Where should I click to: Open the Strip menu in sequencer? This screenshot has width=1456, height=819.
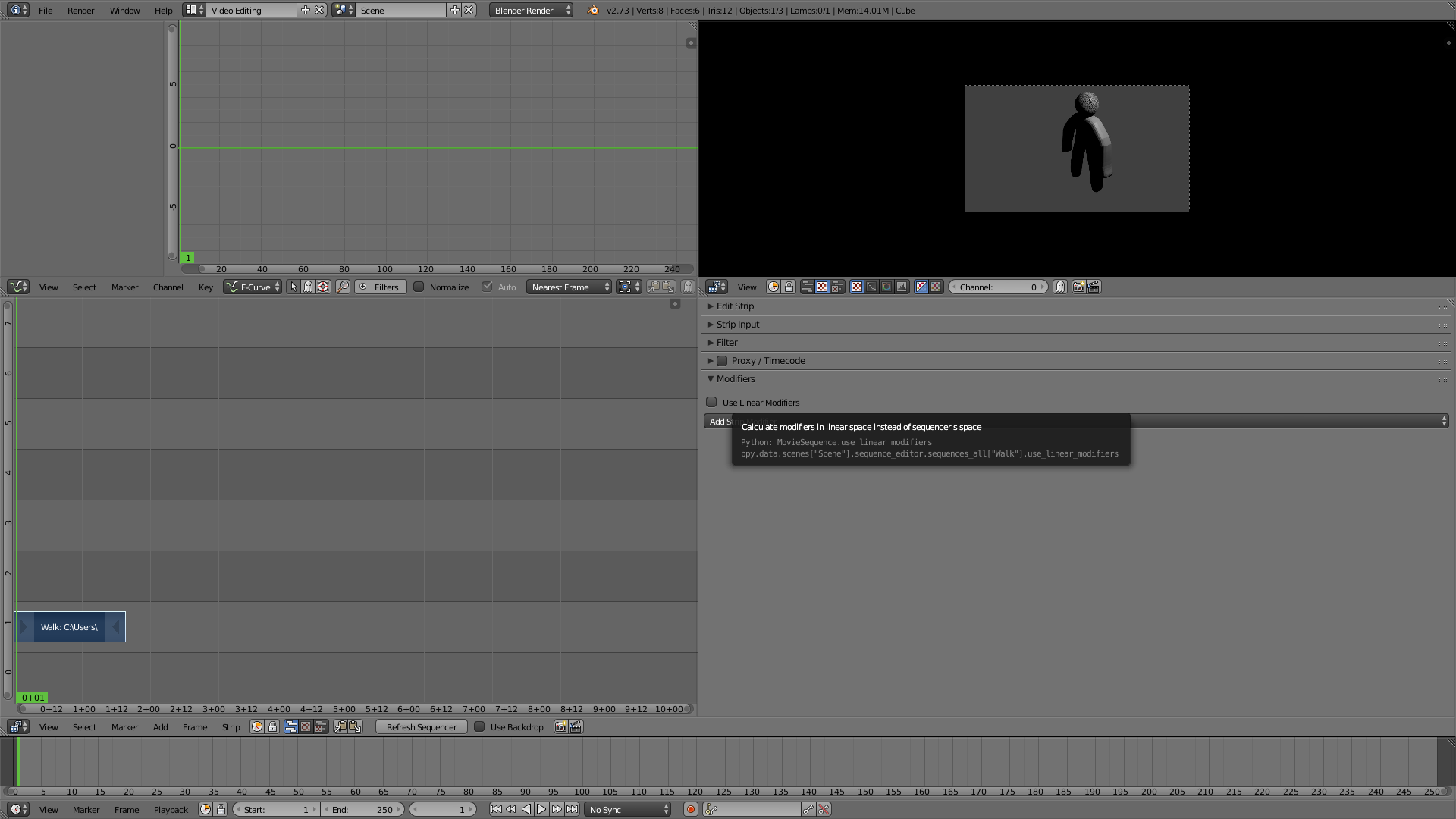pyautogui.click(x=231, y=726)
